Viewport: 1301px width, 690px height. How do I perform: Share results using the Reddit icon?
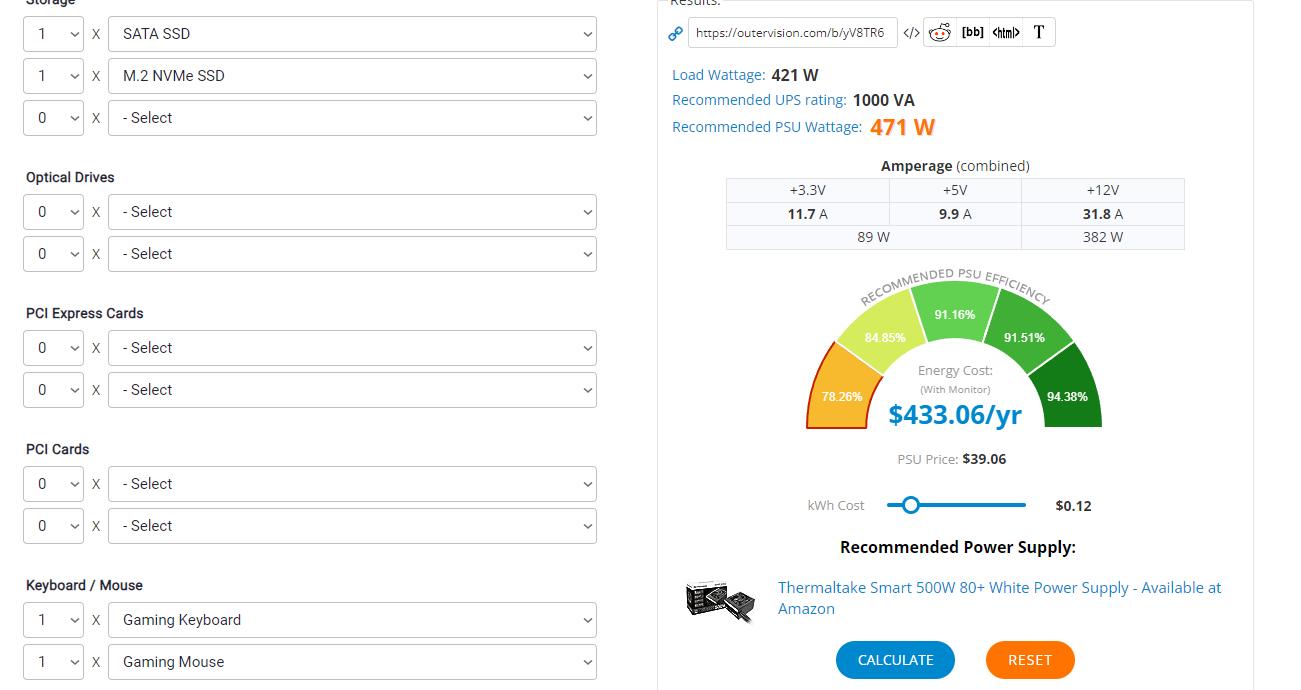(x=939, y=32)
